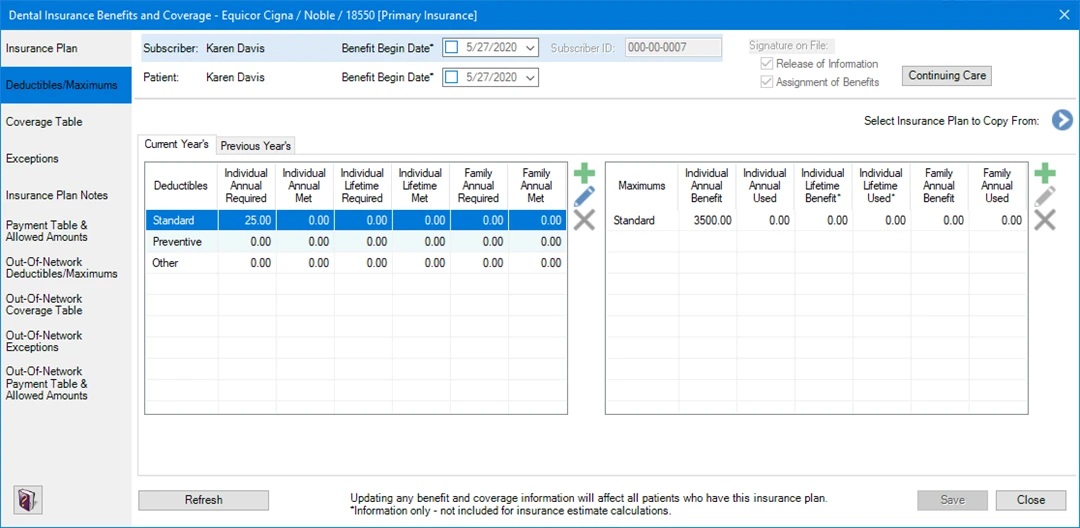Select the Standard deductible row
The height and width of the screenshot is (528, 1080).
pyautogui.click(x=355, y=220)
